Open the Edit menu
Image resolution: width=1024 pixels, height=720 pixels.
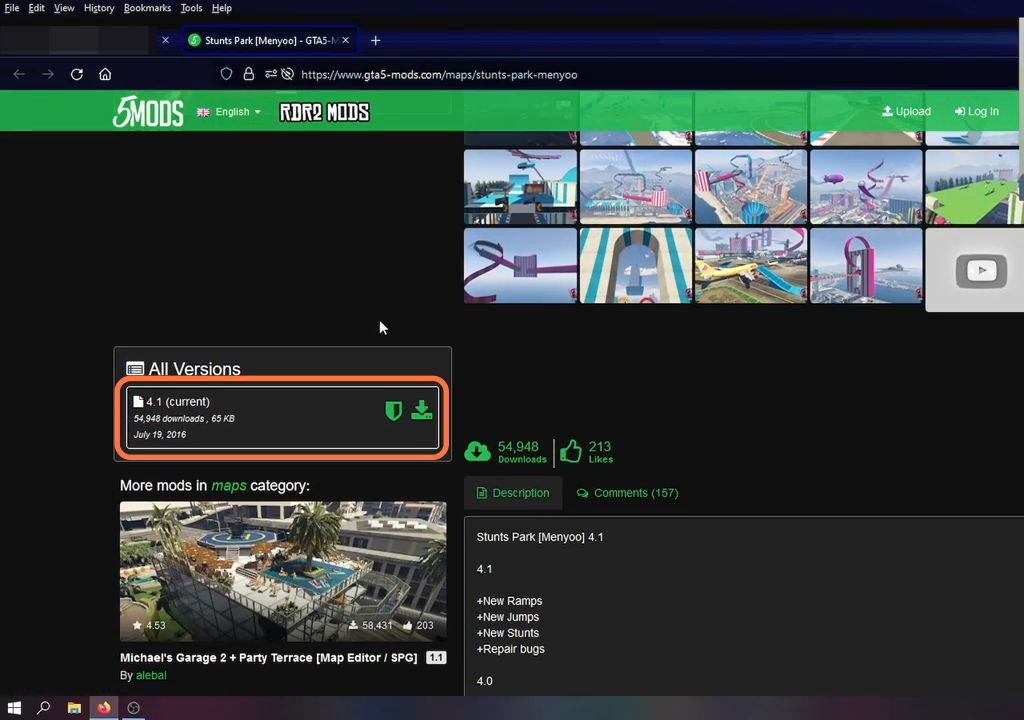point(37,8)
